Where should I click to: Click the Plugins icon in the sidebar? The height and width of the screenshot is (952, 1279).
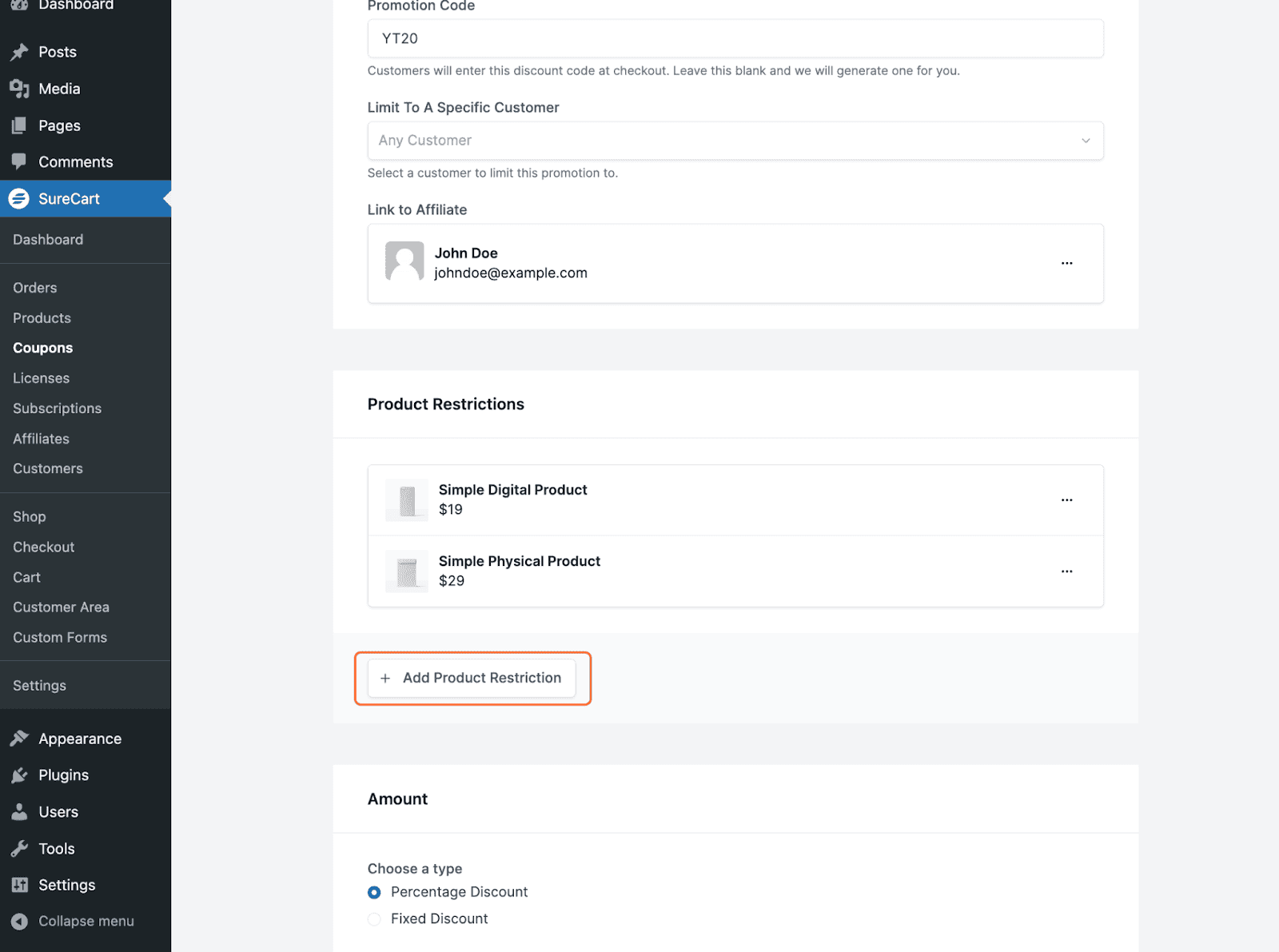pos(21,775)
